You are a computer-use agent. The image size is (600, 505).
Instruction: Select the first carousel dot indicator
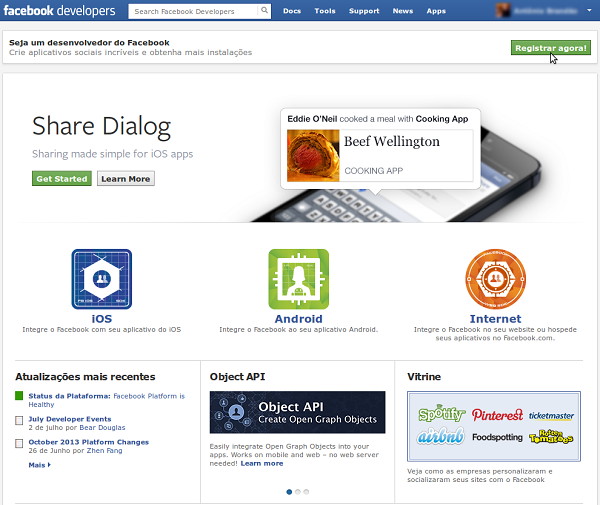289,492
